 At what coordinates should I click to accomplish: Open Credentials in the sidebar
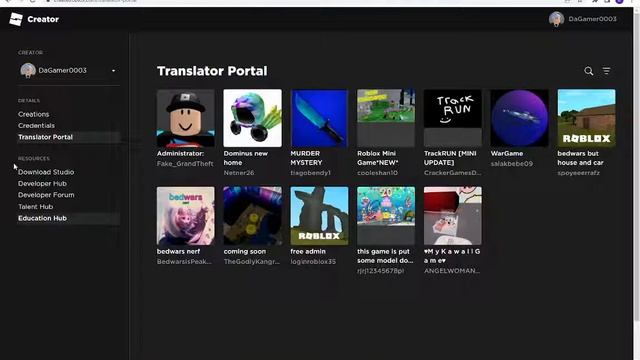point(36,126)
